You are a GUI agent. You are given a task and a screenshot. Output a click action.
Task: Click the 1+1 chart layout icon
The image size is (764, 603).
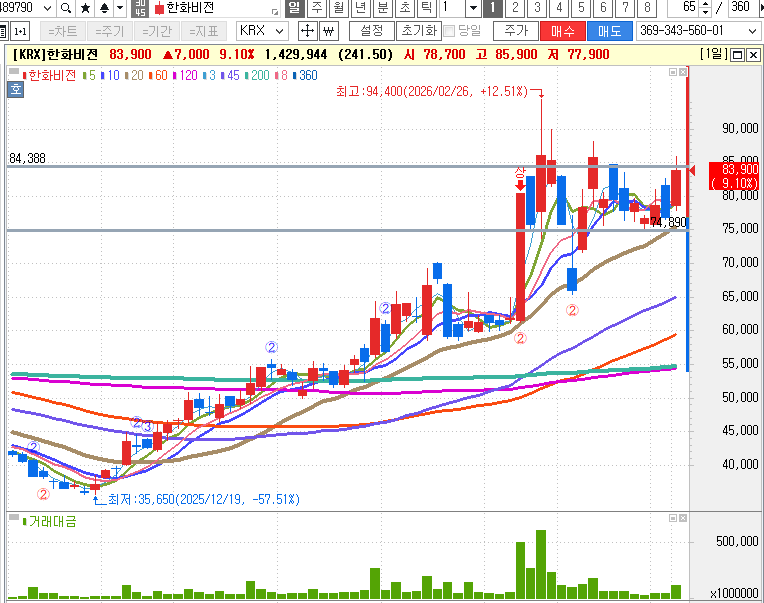click(x=20, y=31)
